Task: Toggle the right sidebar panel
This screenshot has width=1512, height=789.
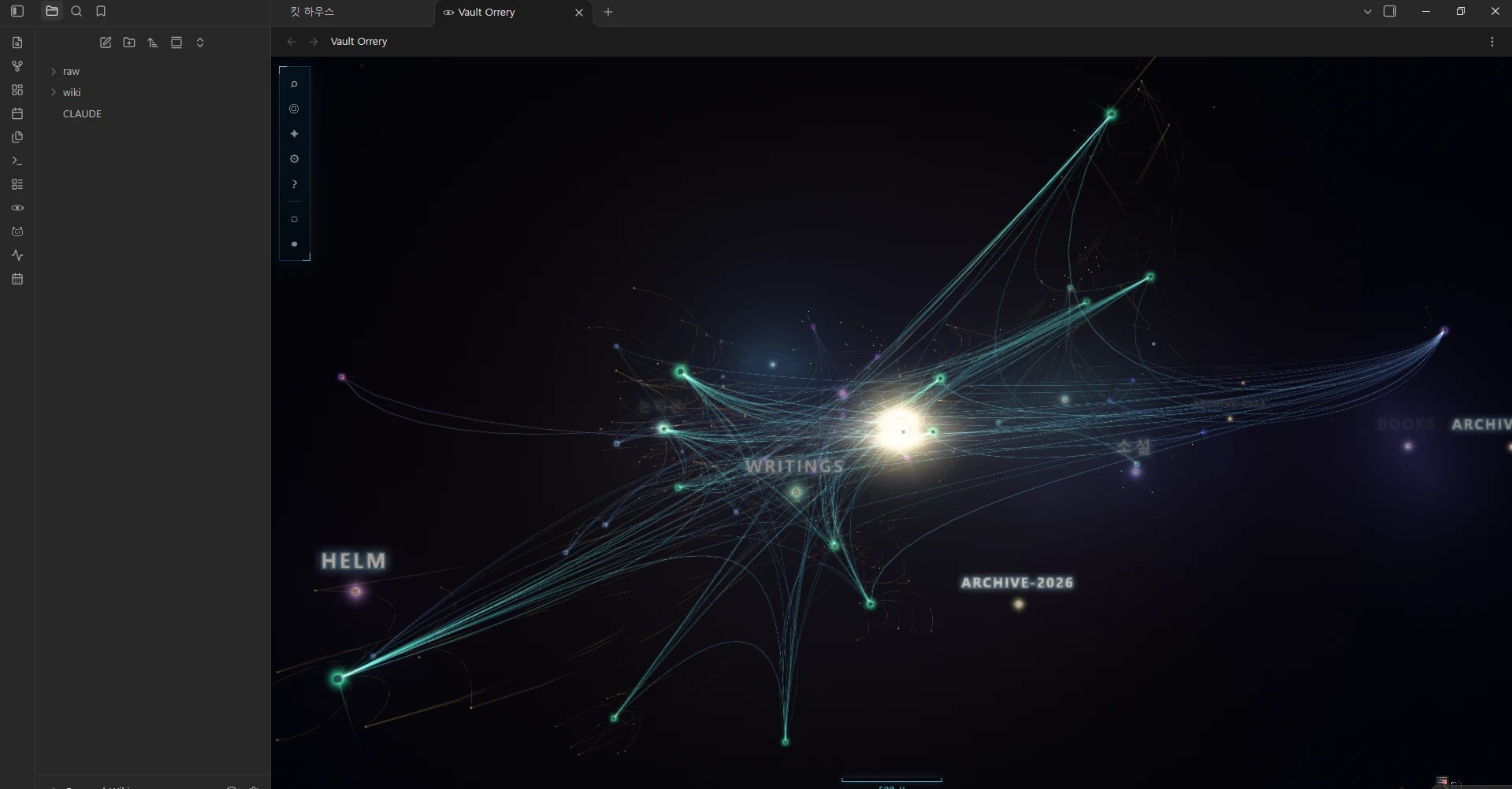Action: point(1390,11)
